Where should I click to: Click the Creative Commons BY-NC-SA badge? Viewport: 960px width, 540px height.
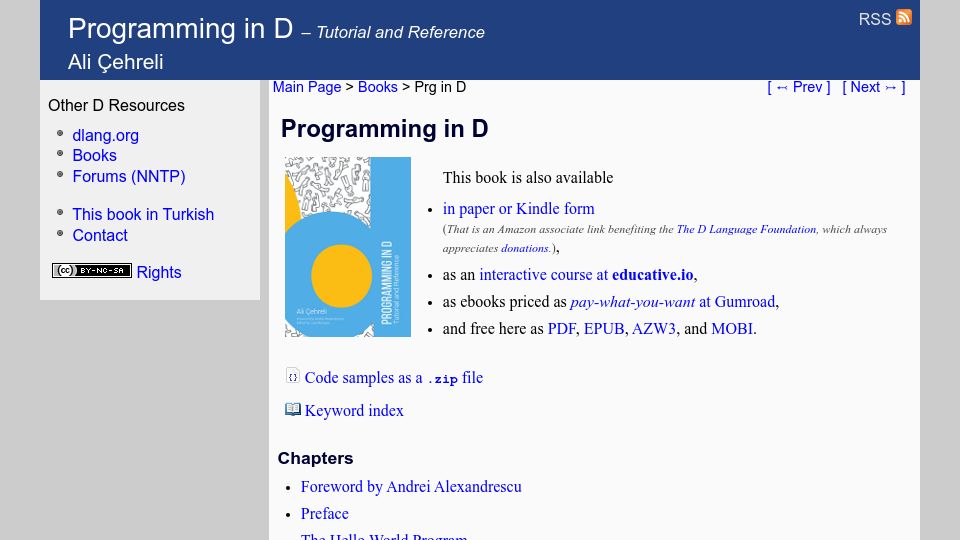[92, 271]
